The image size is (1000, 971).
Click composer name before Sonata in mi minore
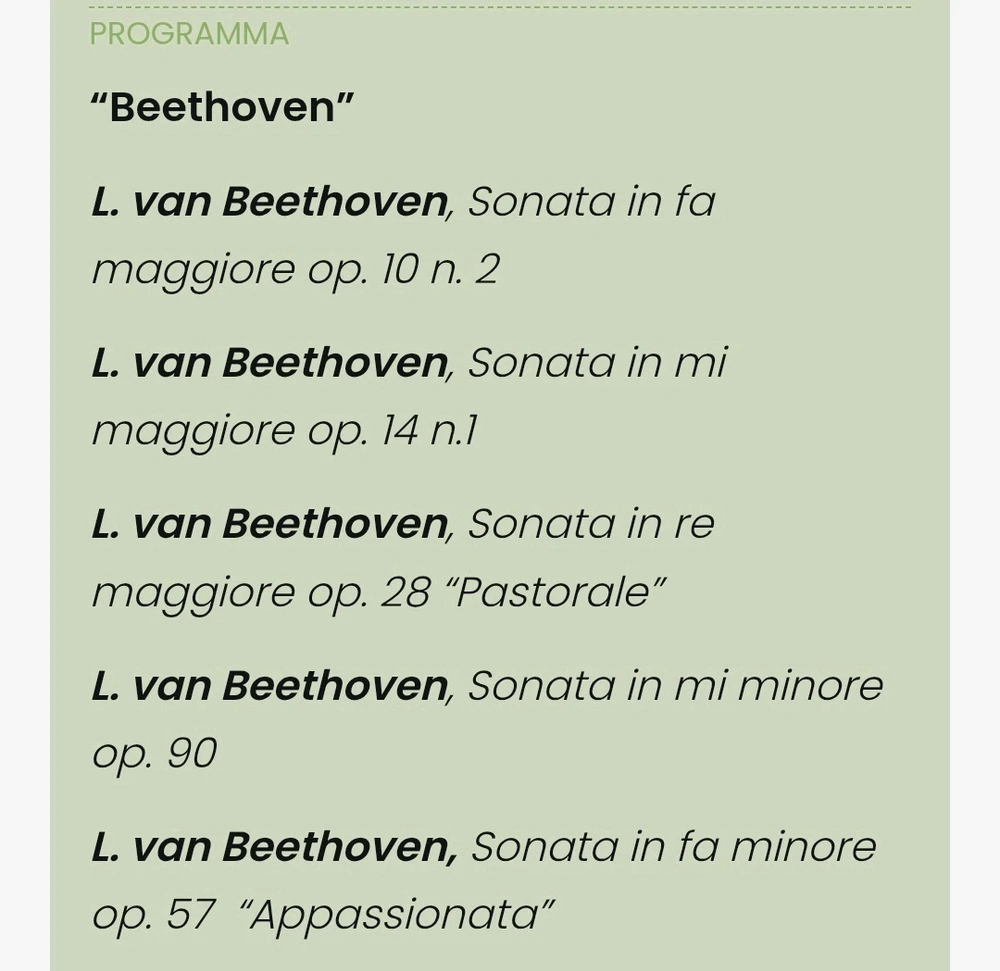click(x=269, y=686)
